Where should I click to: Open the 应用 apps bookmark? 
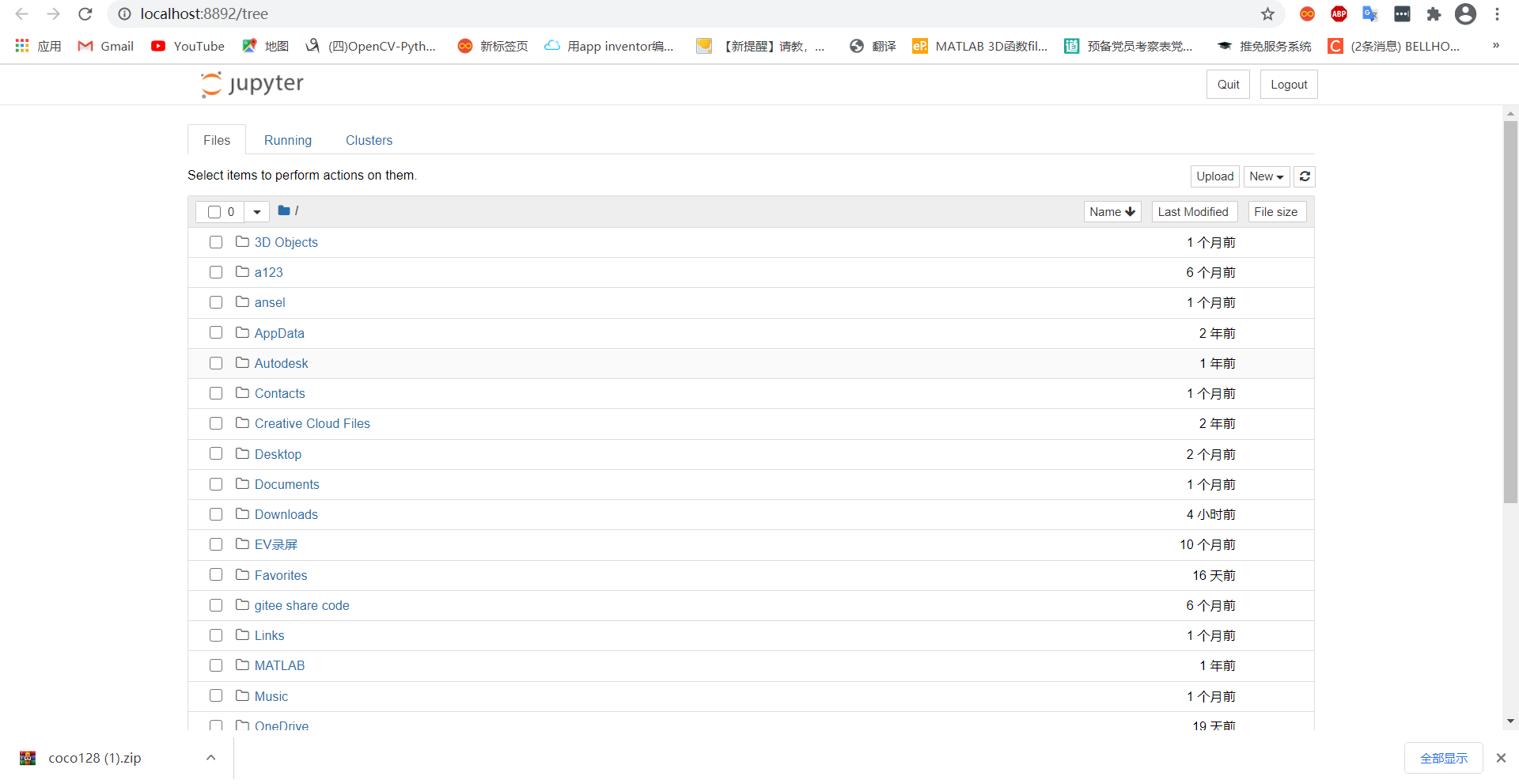click(38, 46)
